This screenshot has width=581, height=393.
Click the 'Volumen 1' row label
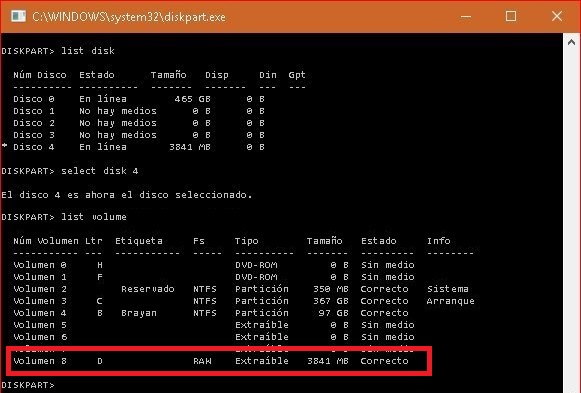tap(40, 277)
